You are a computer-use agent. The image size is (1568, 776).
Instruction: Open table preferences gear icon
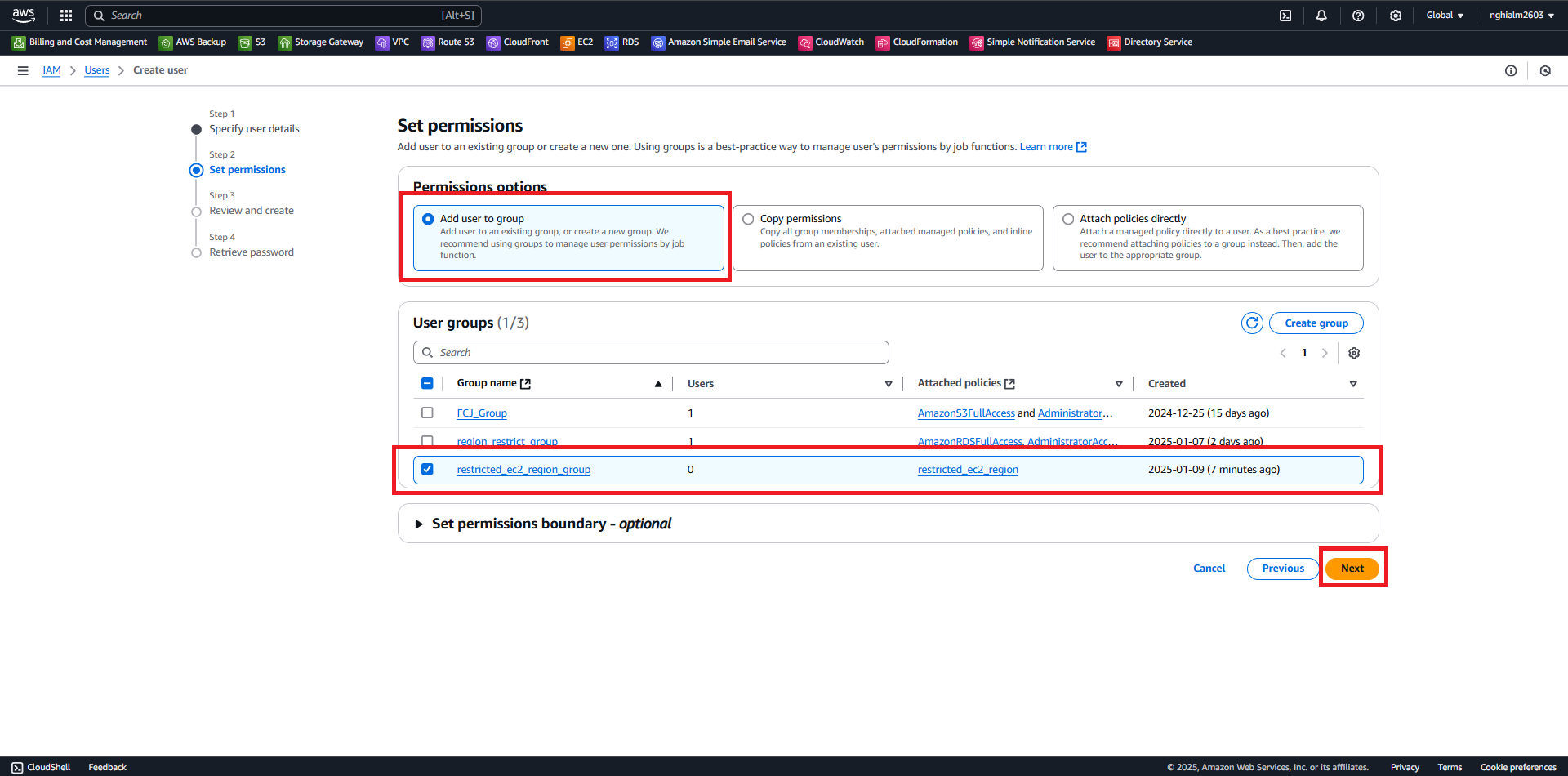pos(1354,353)
